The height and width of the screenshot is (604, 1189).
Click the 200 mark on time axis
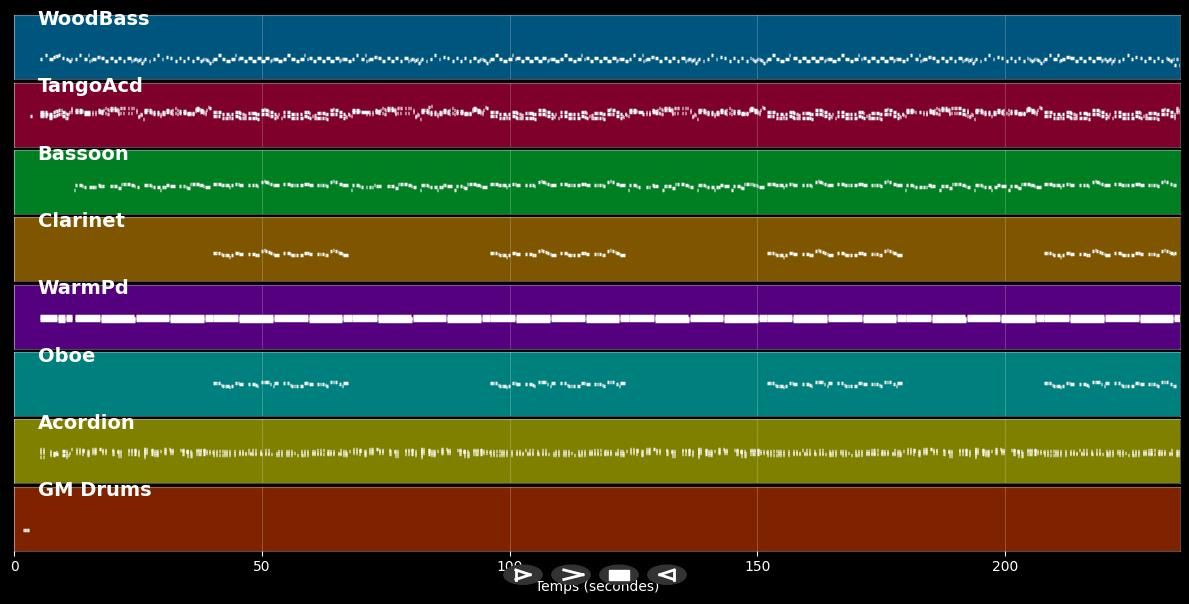click(1005, 567)
